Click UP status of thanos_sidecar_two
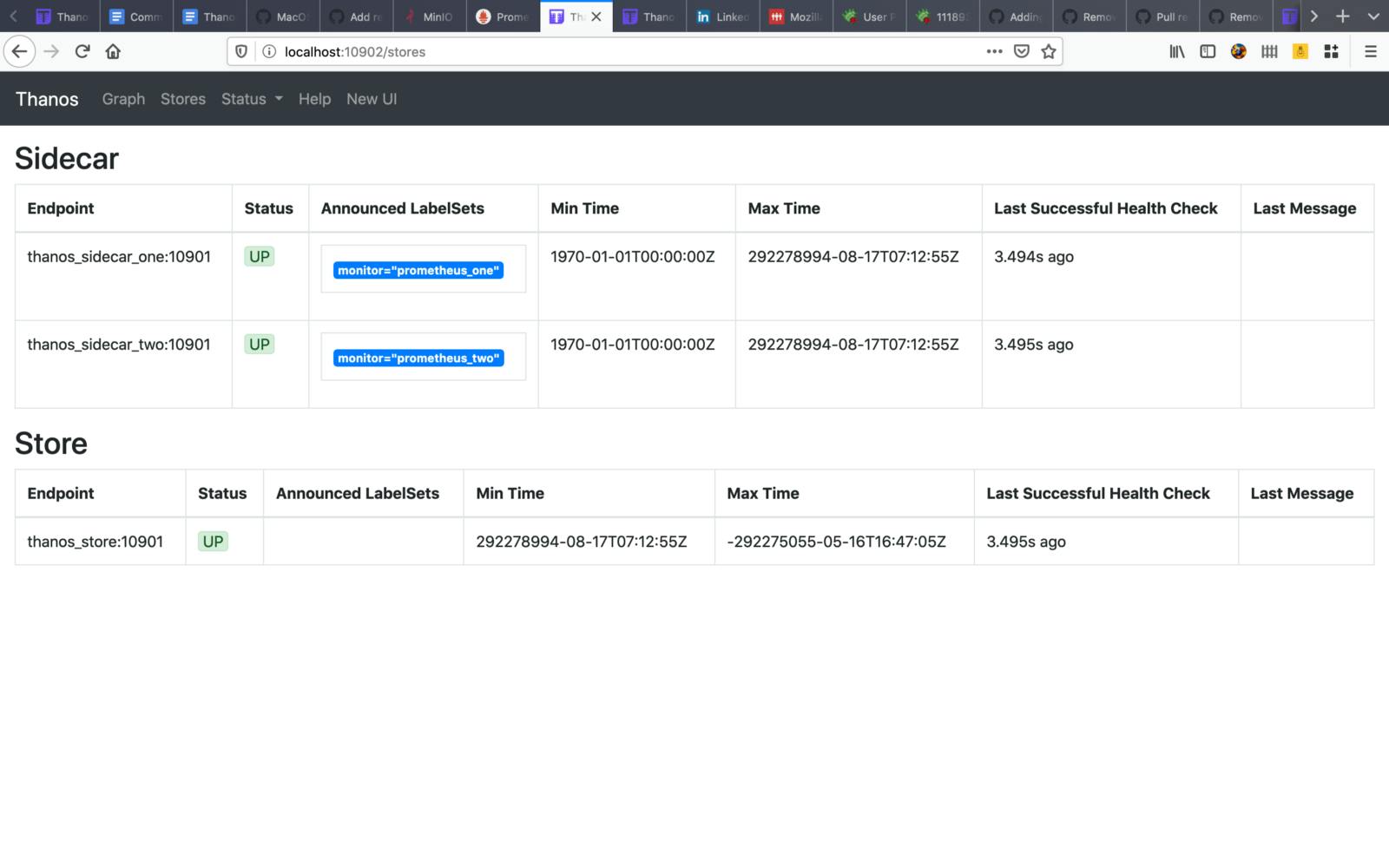This screenshot has width=1389, height=868. tap(259, 344)
